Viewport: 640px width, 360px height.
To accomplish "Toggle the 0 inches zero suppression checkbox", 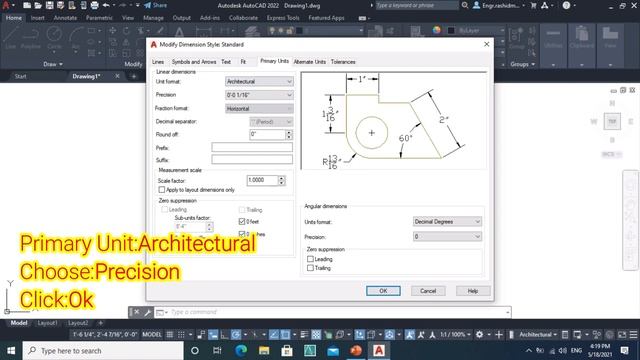I will click(x=242, y=234).
